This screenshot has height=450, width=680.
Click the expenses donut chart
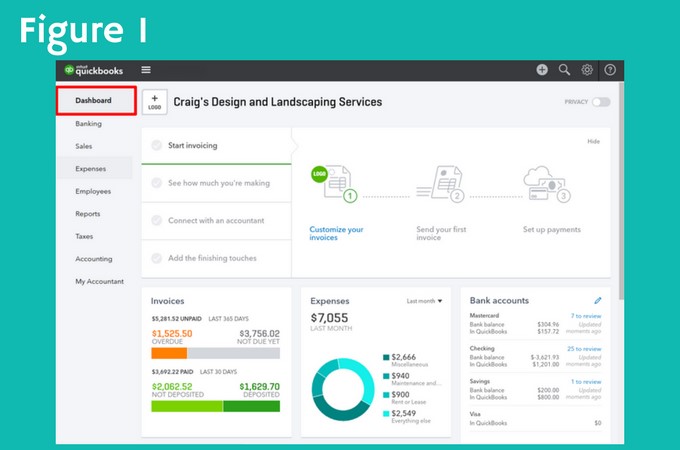click(x=343, y=389)
